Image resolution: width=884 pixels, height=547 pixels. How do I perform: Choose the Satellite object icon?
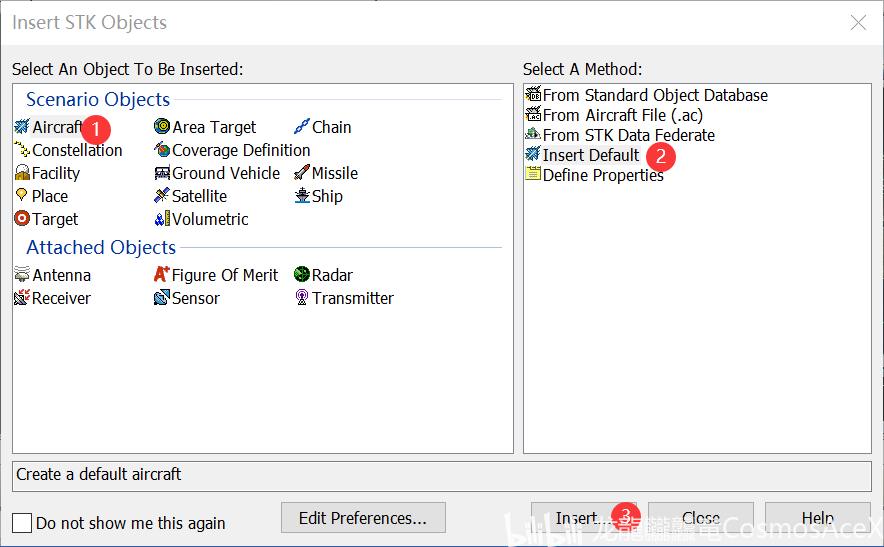[x=162, y=196]
